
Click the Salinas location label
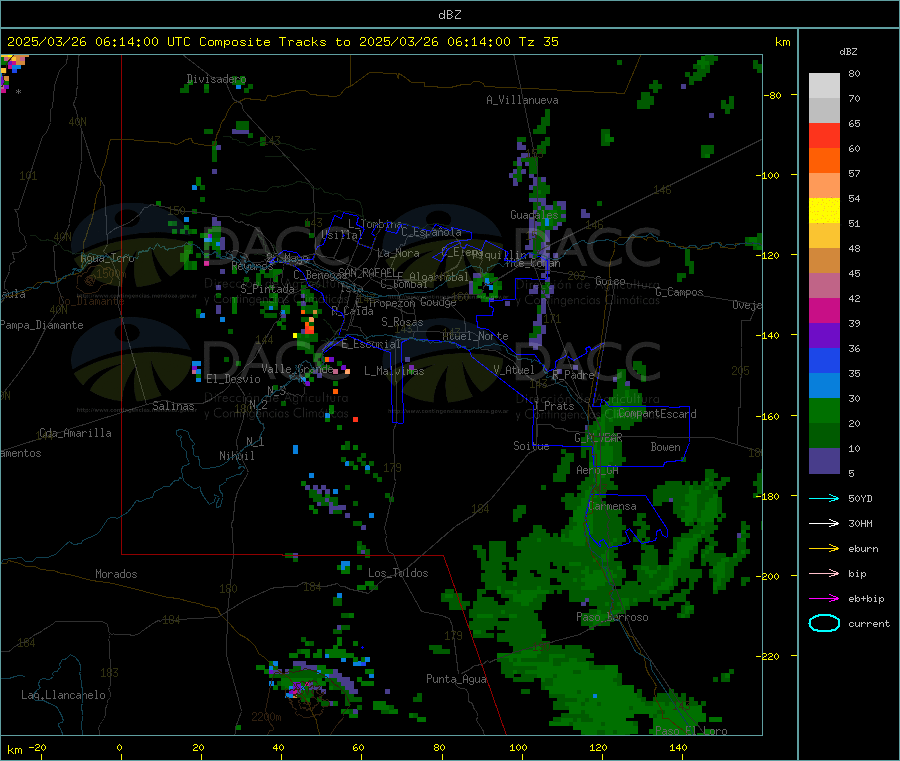[173, 406]
